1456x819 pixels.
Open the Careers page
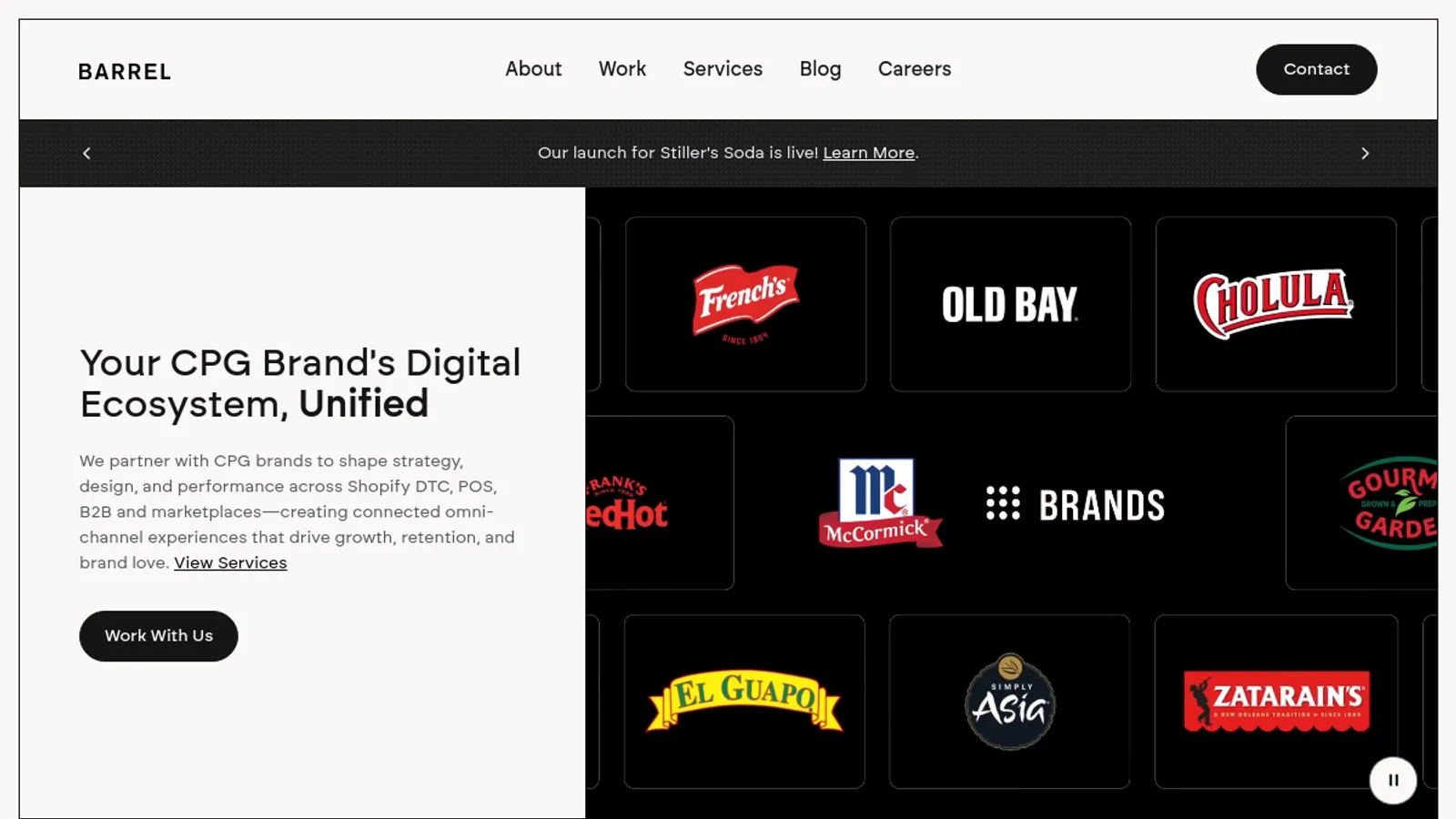coord(915,69)
